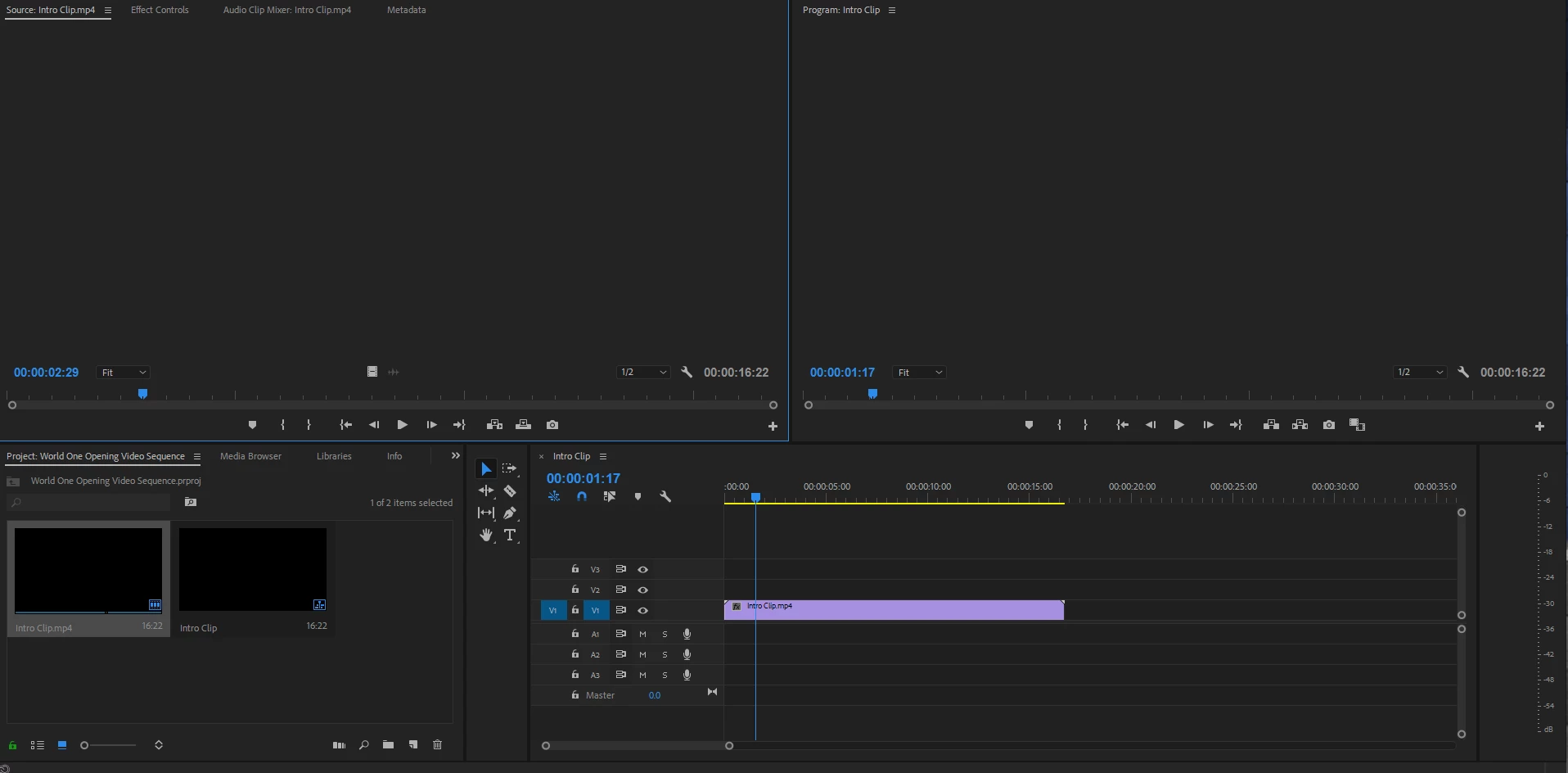Open Program monitor playback resolution dropdown
The image size is (1568, 773).
1420,373
